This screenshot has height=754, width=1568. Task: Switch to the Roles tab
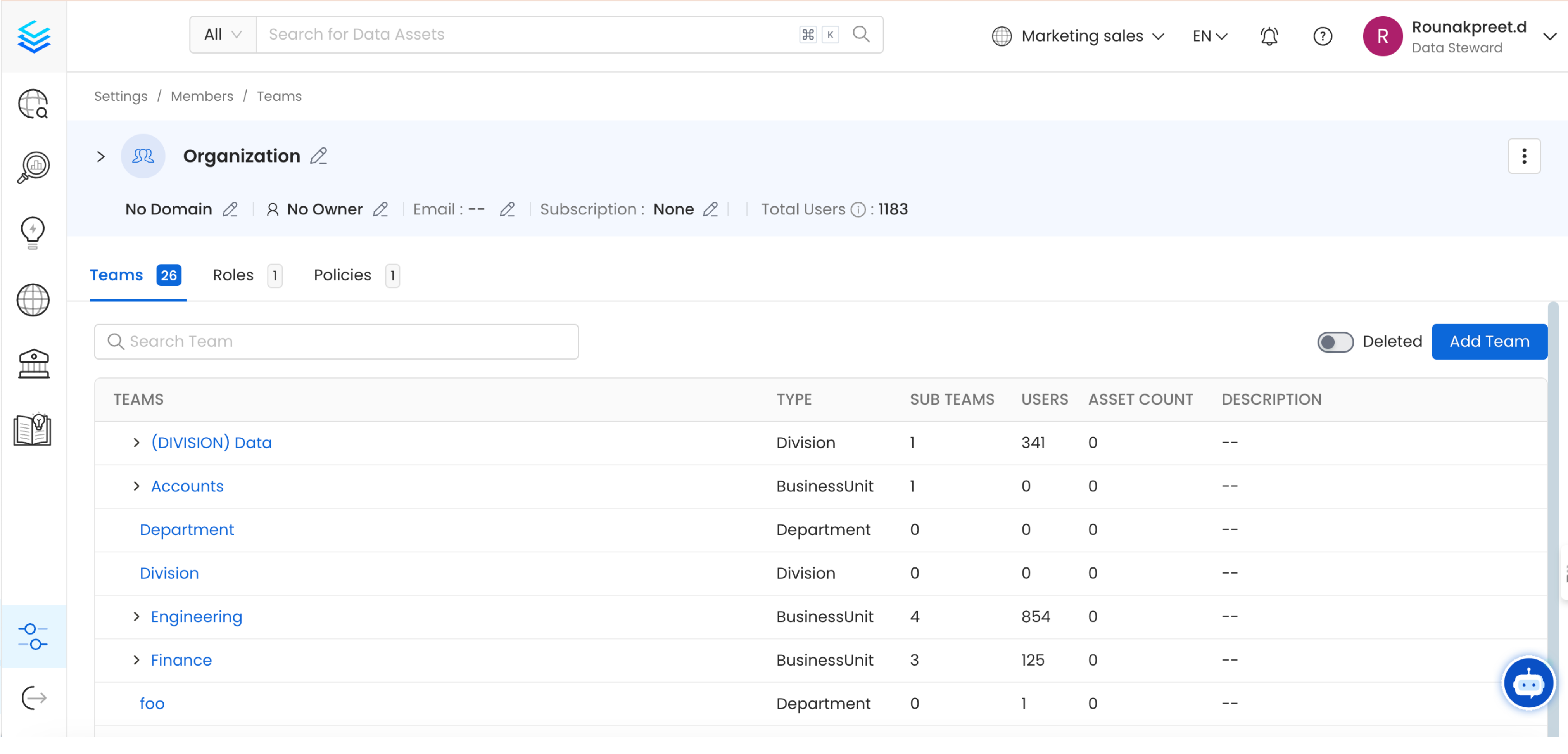233,275
